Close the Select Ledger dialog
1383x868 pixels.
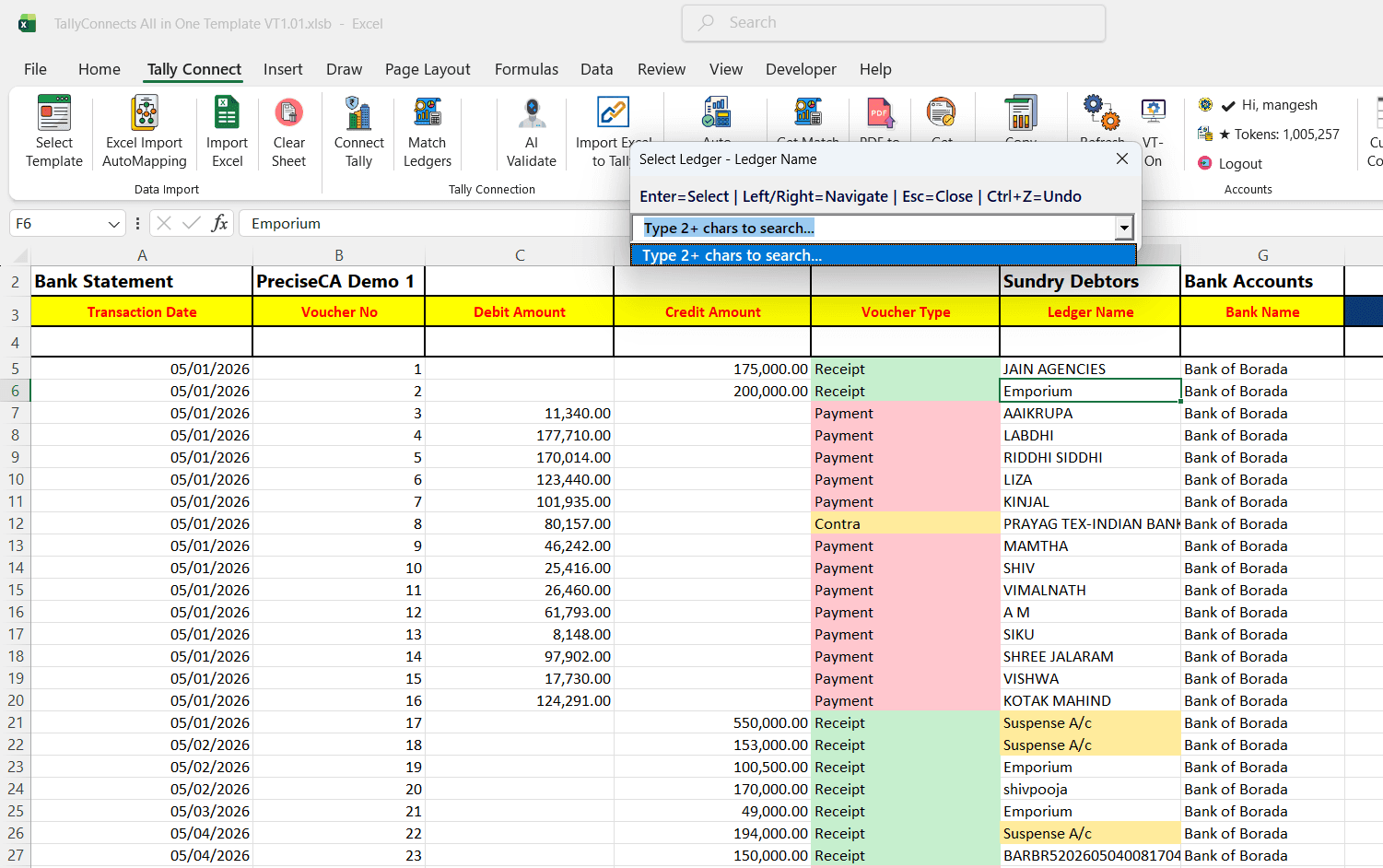coord(1121,158)
